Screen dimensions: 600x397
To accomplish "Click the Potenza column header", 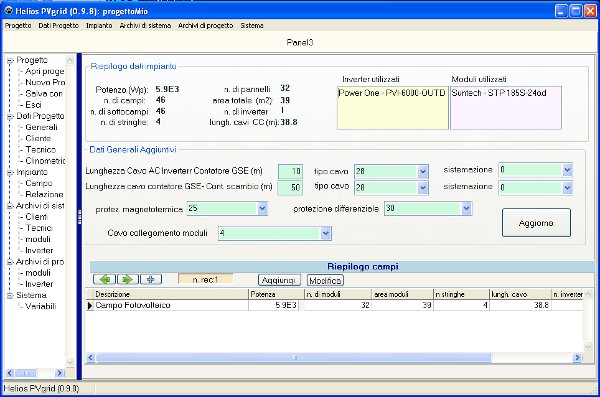I will [276, 294].
